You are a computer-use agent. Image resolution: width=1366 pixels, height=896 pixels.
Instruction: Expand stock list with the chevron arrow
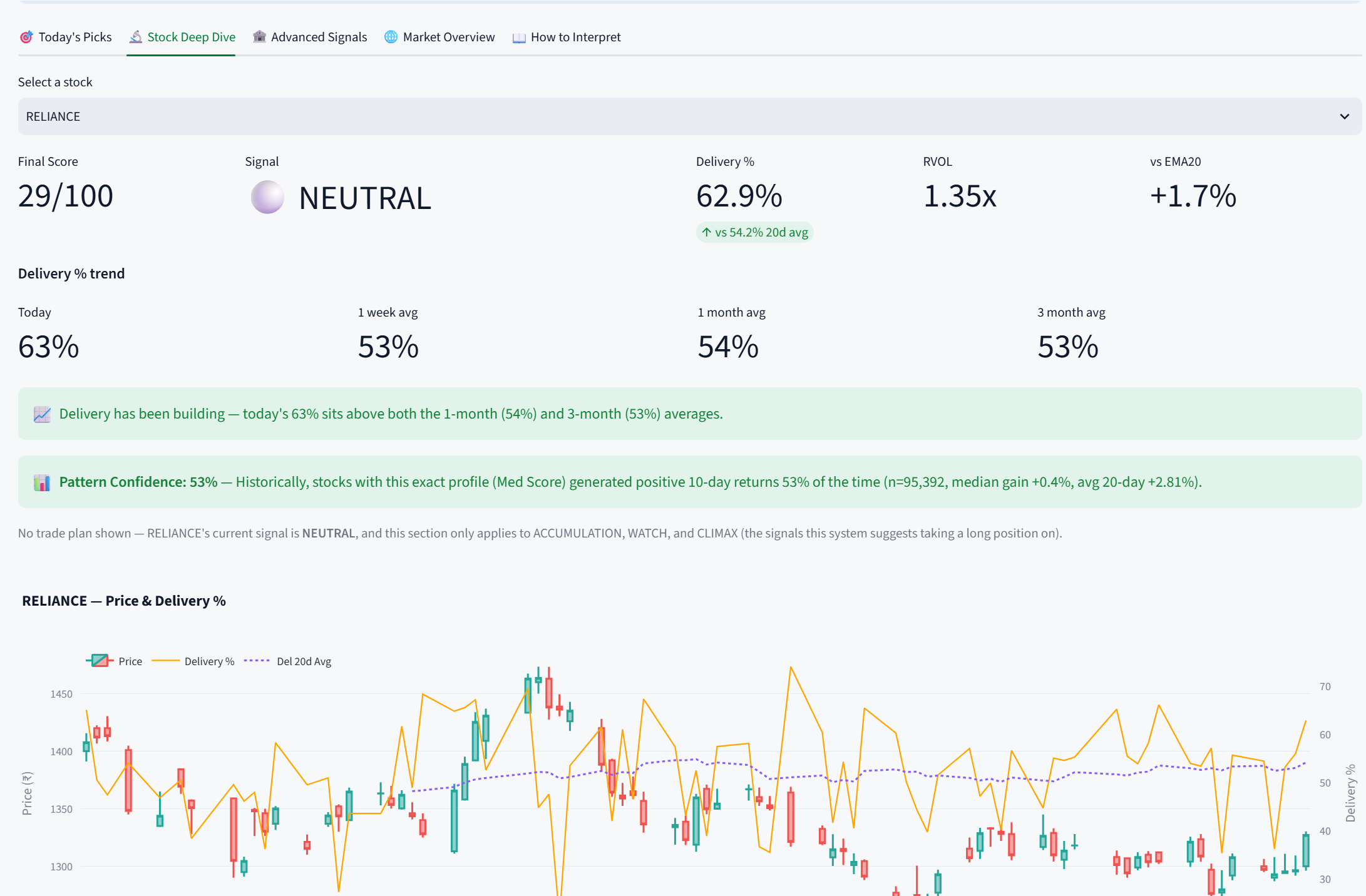click(1344, 117)
